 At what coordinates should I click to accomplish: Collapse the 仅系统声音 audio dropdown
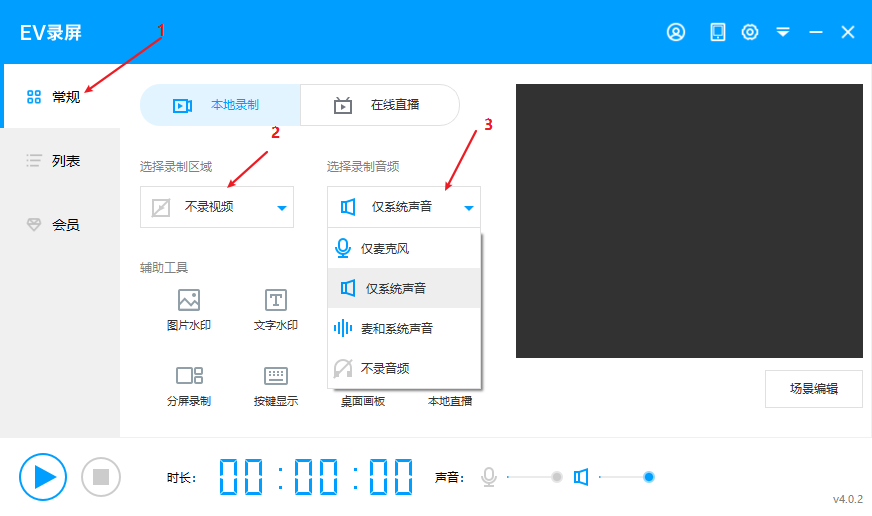[x=404, y=207]
